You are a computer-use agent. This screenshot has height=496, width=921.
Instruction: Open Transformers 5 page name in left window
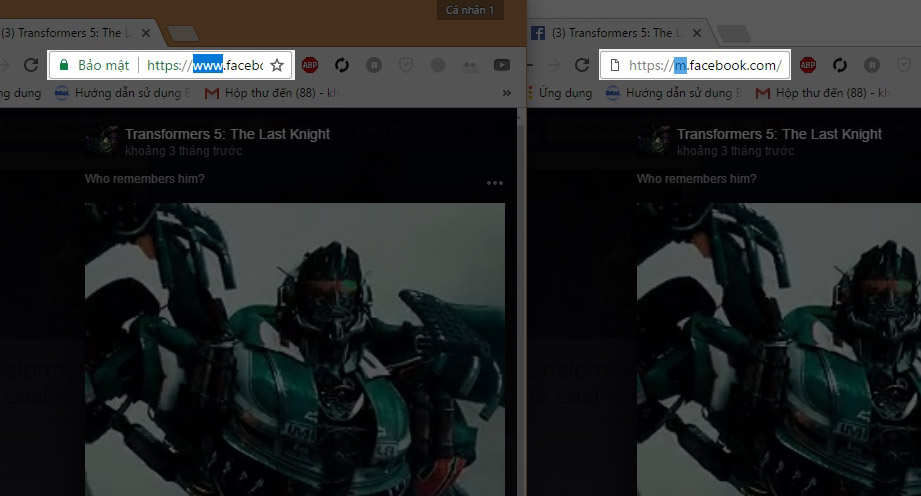227,134
